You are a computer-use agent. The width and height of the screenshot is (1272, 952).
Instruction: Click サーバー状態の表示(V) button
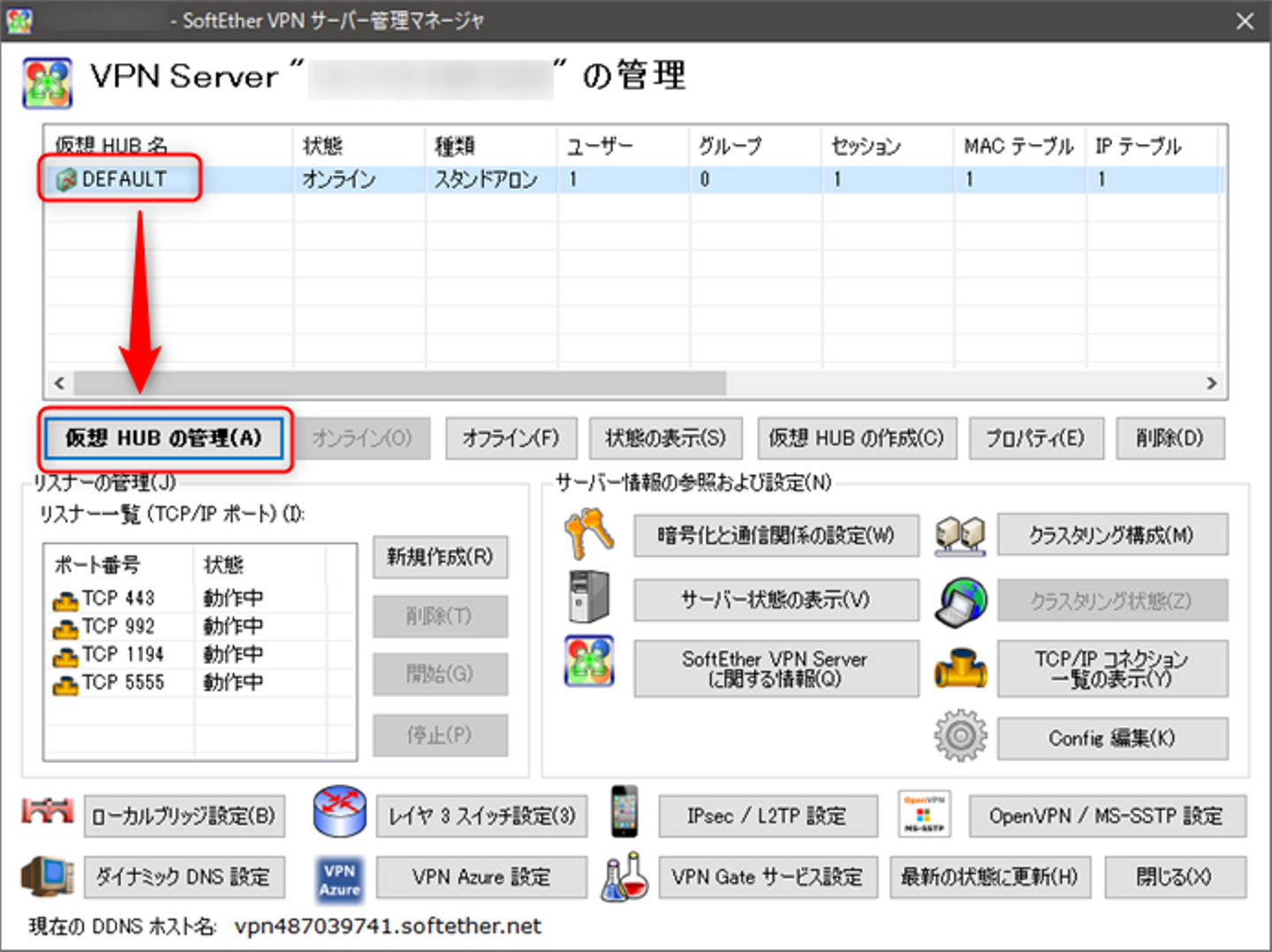[x=776, y=601]
